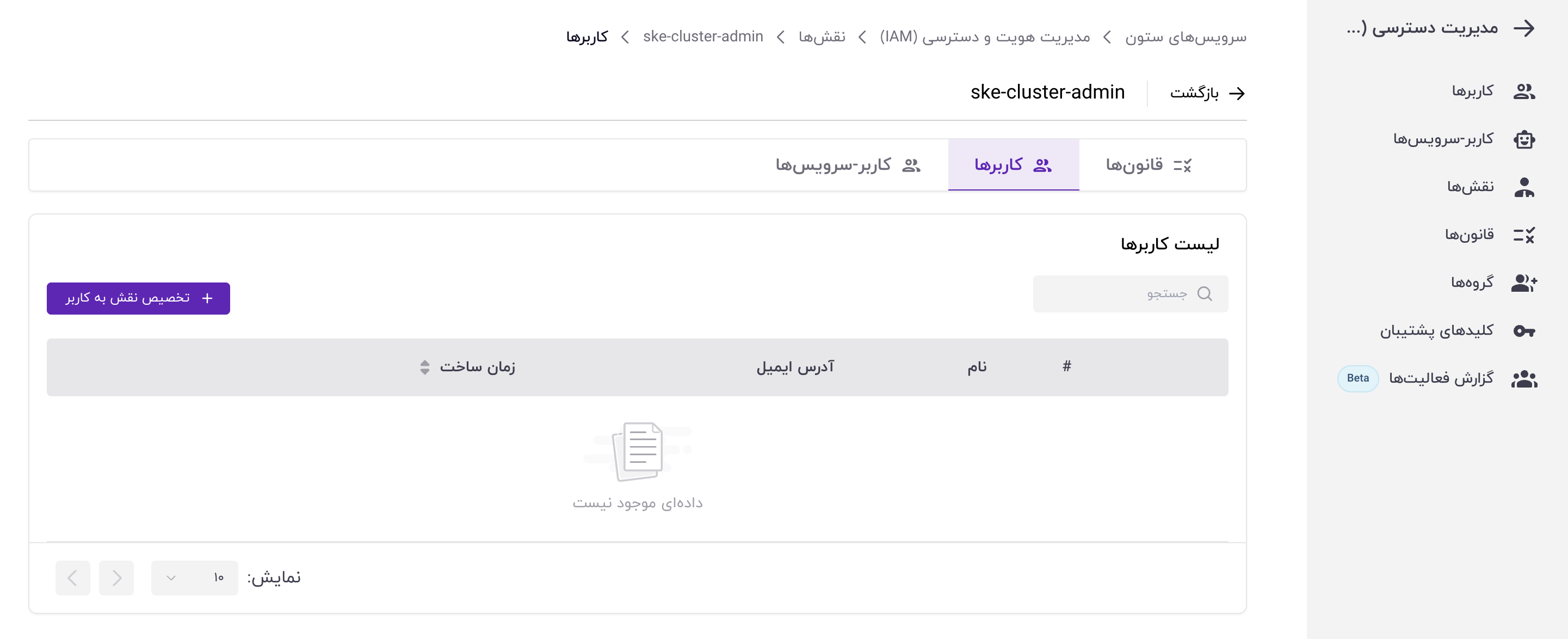
Task: Click the Policies checklist icon in sidebar
Action: click(x=1523, y=235)
